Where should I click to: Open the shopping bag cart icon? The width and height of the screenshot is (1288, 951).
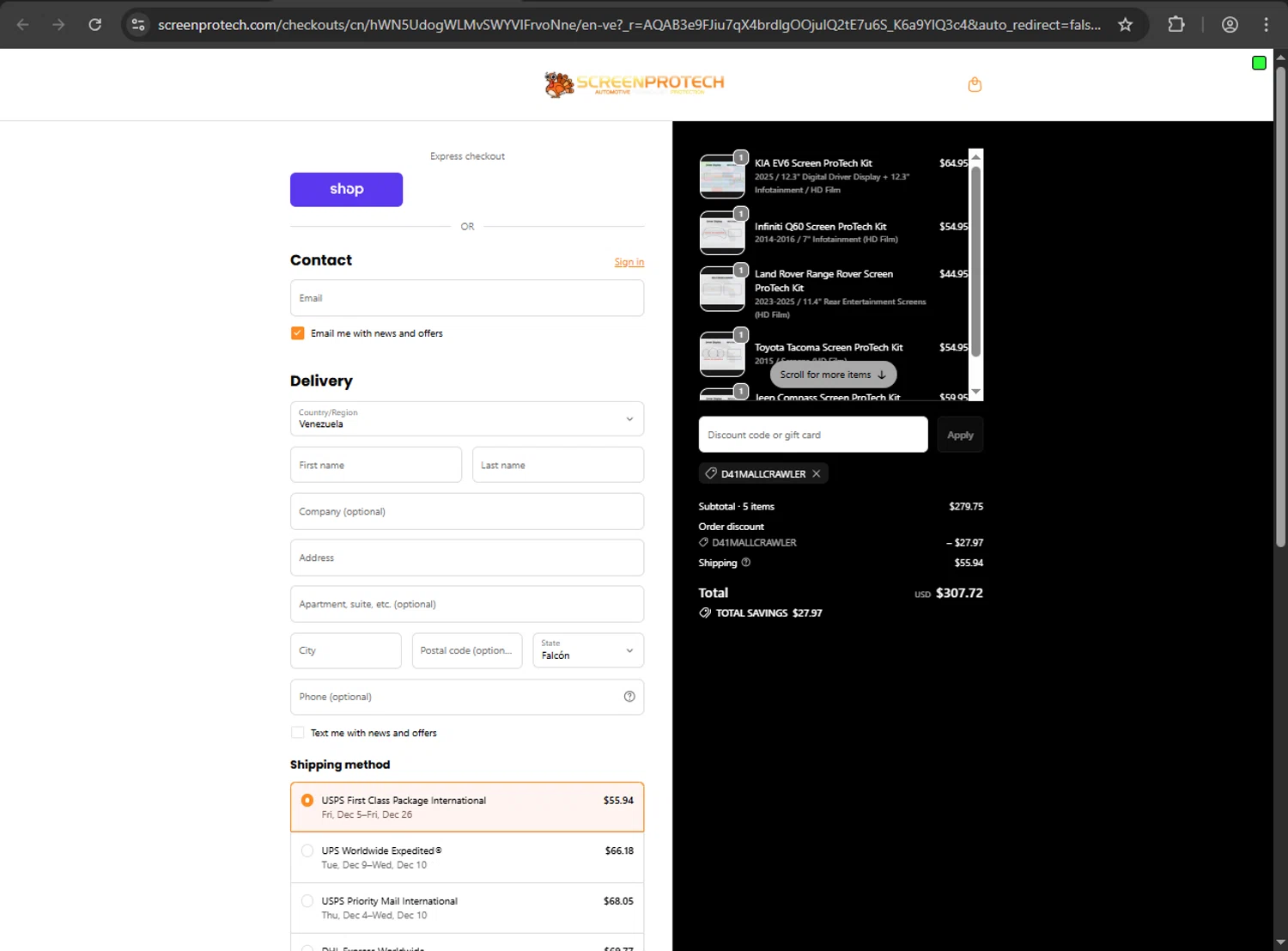point(975,84)
